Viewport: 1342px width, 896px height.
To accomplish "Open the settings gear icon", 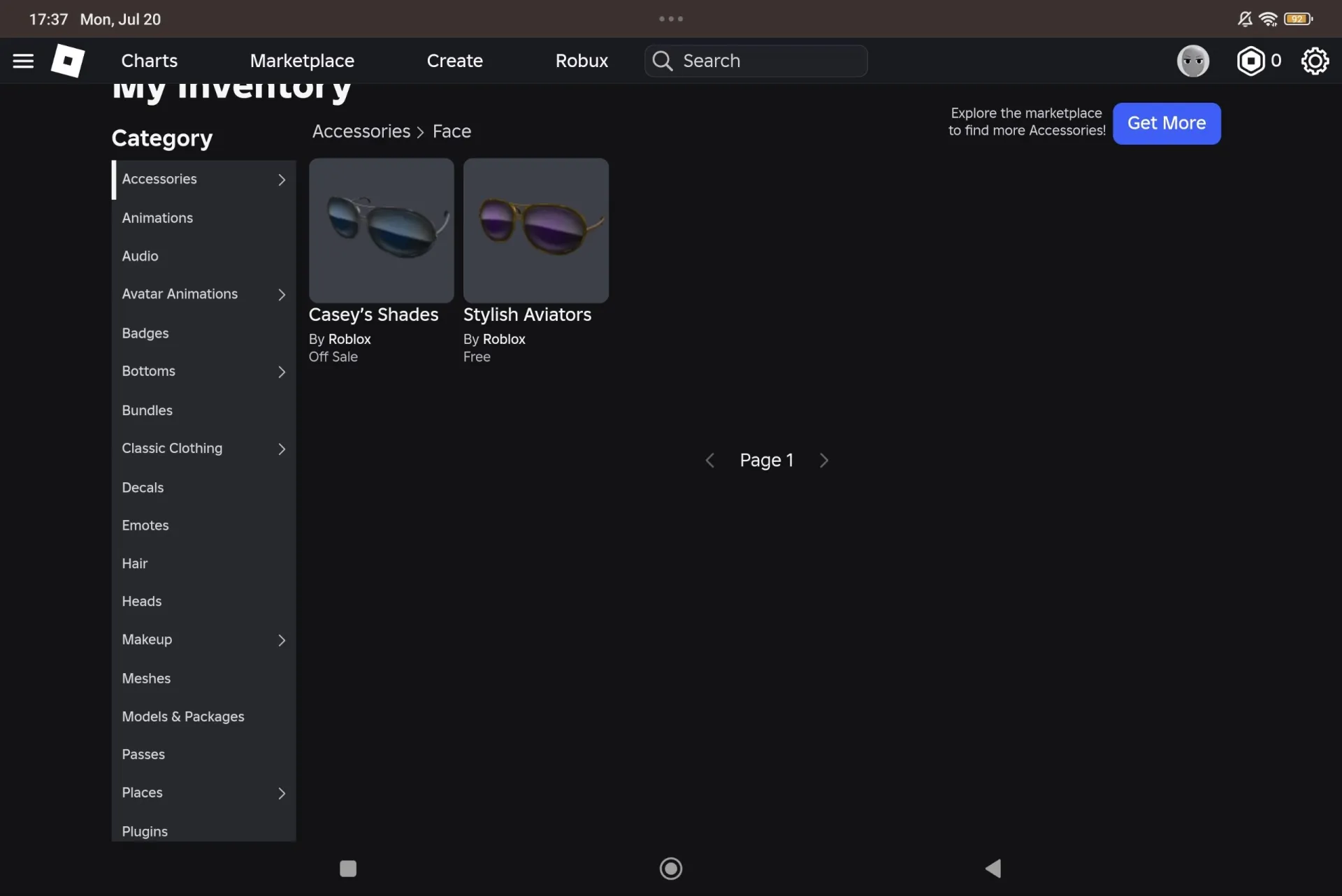I will pos(1315,61).
